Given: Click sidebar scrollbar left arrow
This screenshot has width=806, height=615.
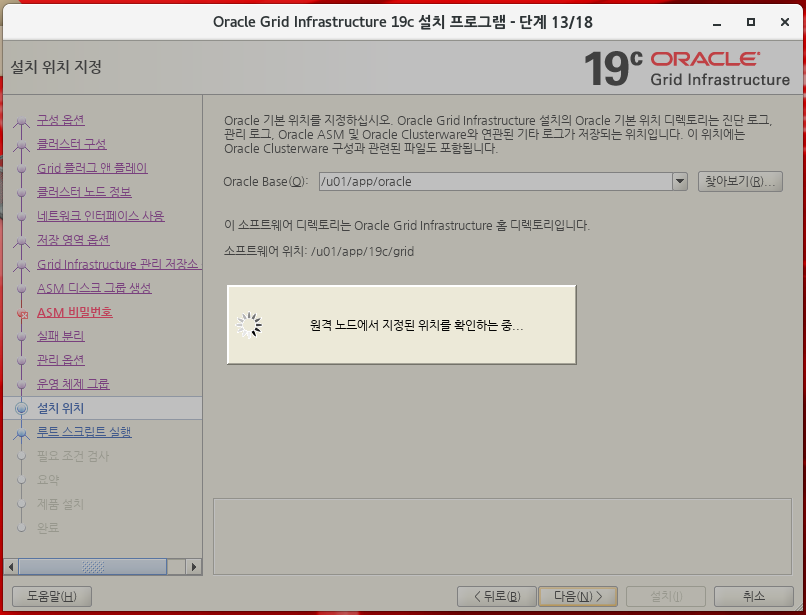Looking at the screenshot, I should 10,567.
